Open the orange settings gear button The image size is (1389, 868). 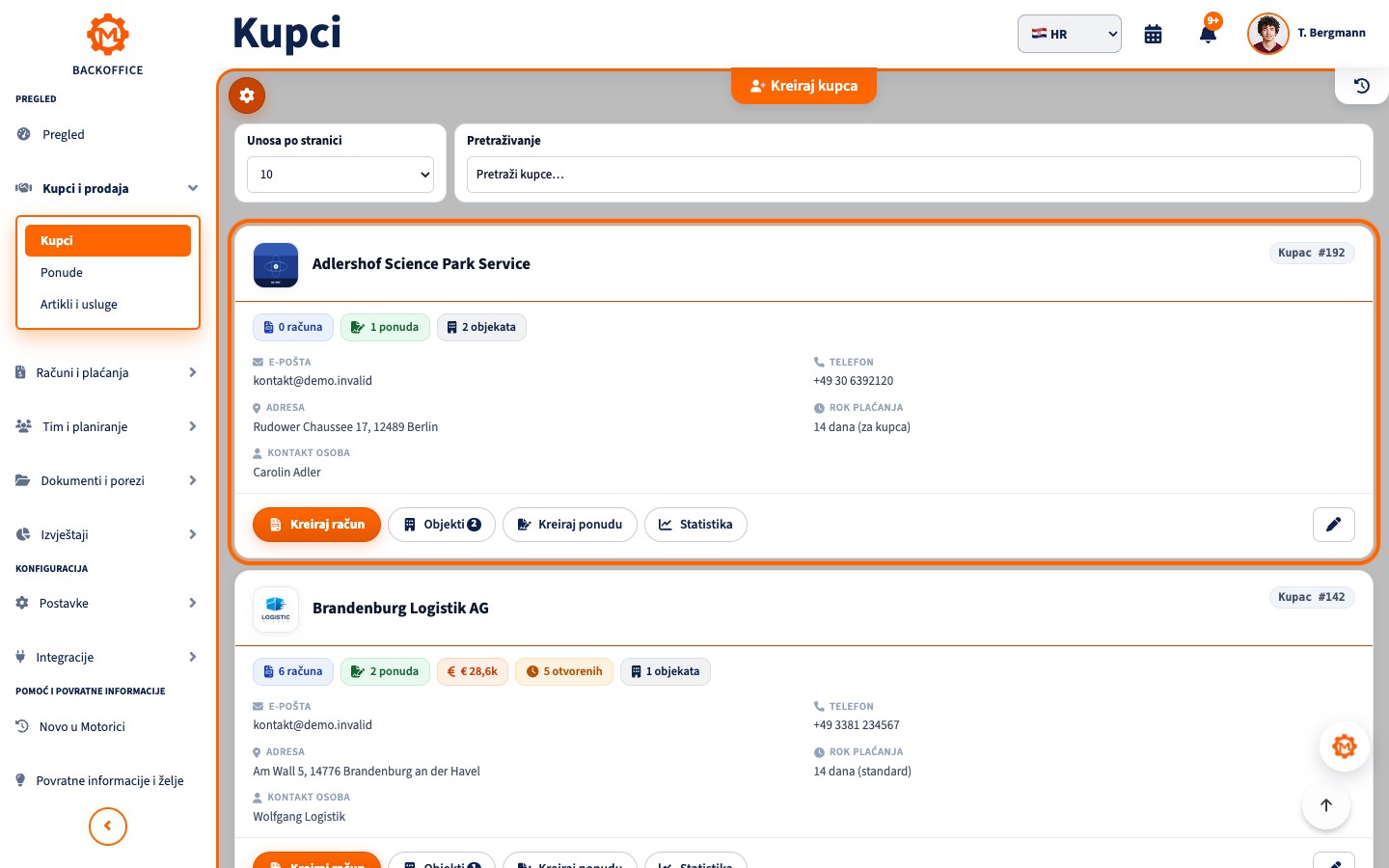[247, 95]
